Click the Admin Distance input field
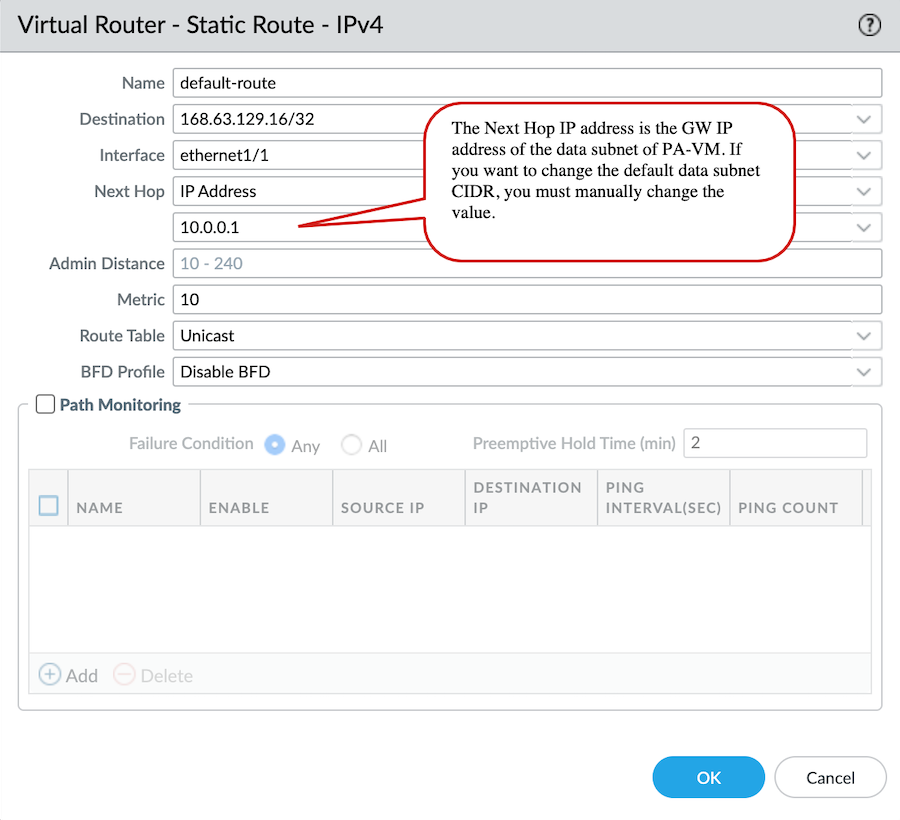 click(x=526, y=264)
